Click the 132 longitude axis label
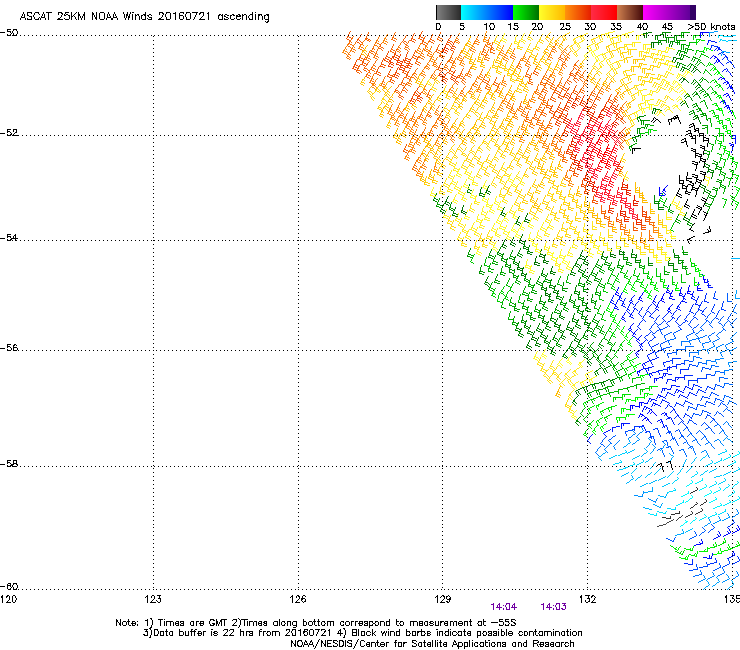This screenshot has width=740, height=650. 588,599
